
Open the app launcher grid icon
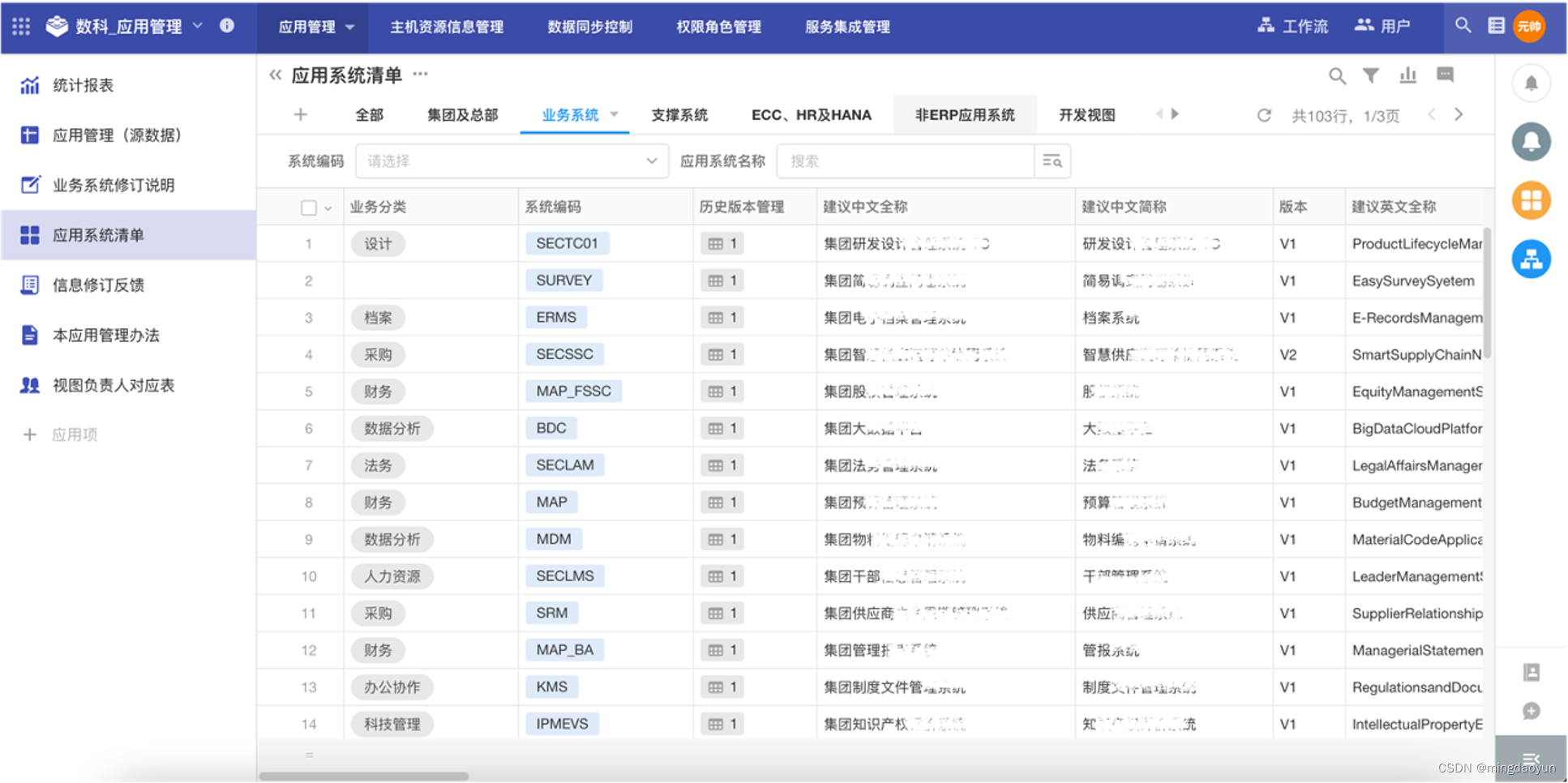coord(21,26)
